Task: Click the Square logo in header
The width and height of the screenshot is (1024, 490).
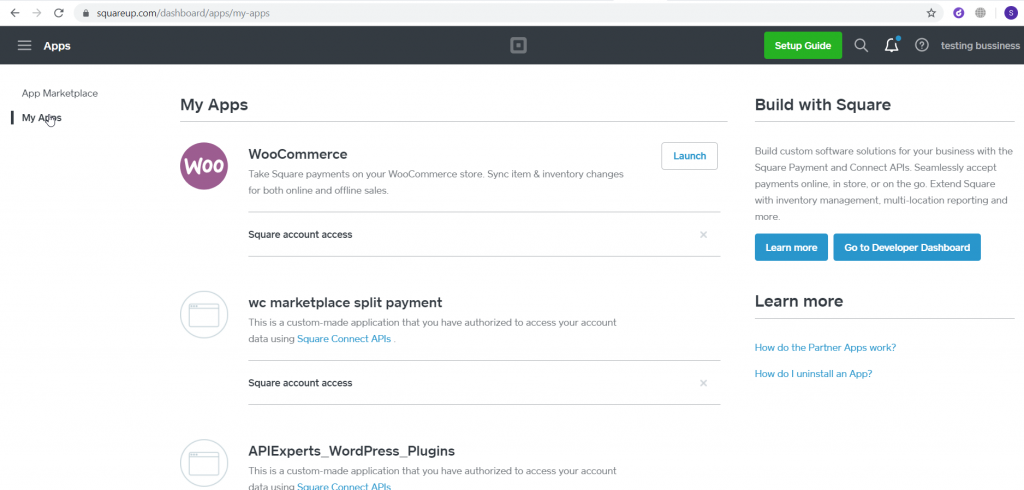Action: [519, 45]
